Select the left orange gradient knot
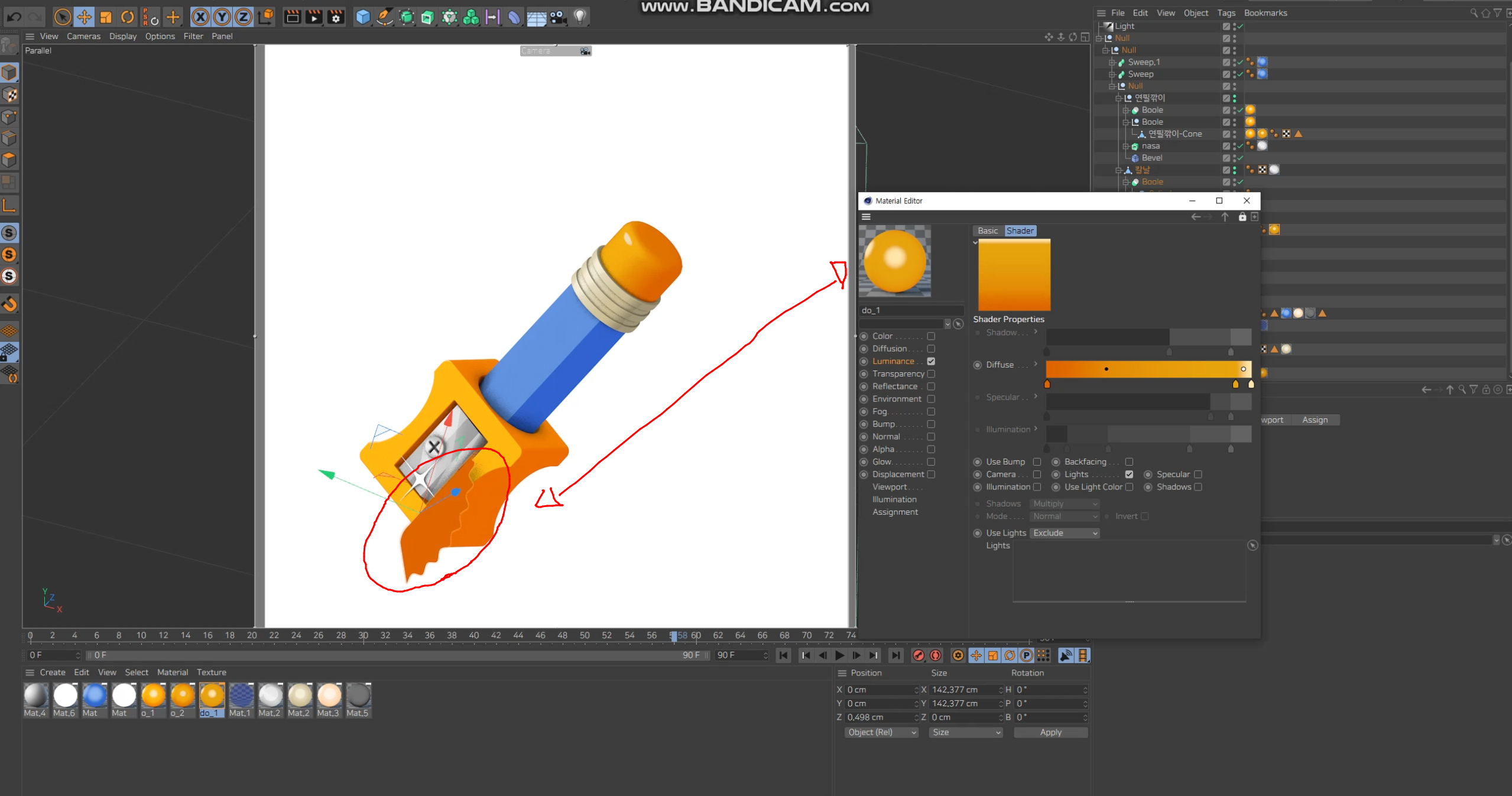This screenshot has height=796, width=1512. pos(1047,384)
